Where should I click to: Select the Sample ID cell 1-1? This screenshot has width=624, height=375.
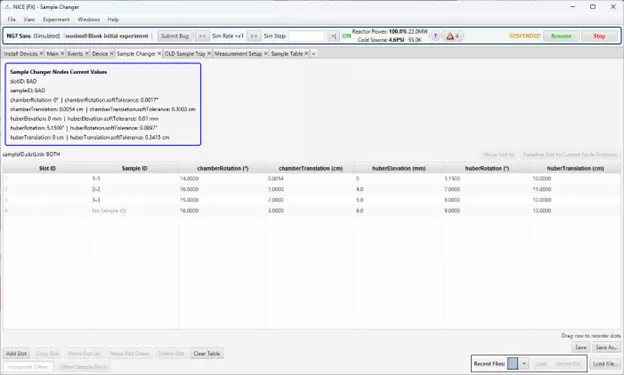coord(135,179)
